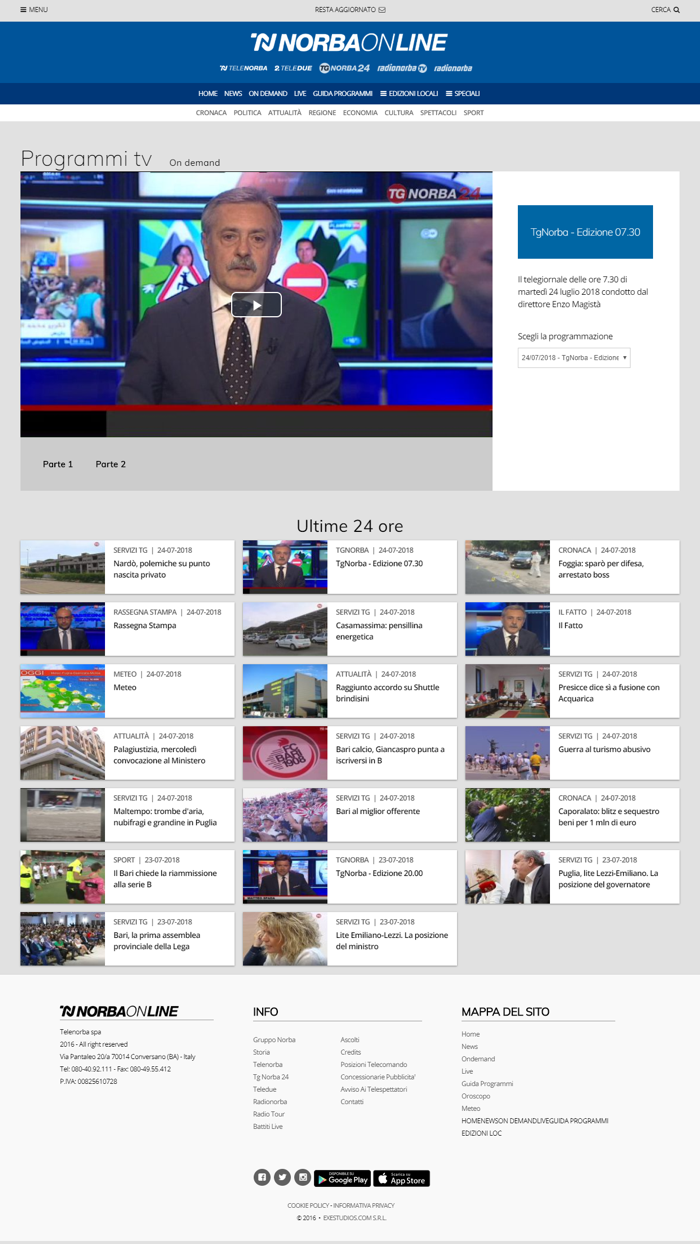Open Presicce dice sì a fusione article
Screen dimensions: 700x1244
point(609,693)
